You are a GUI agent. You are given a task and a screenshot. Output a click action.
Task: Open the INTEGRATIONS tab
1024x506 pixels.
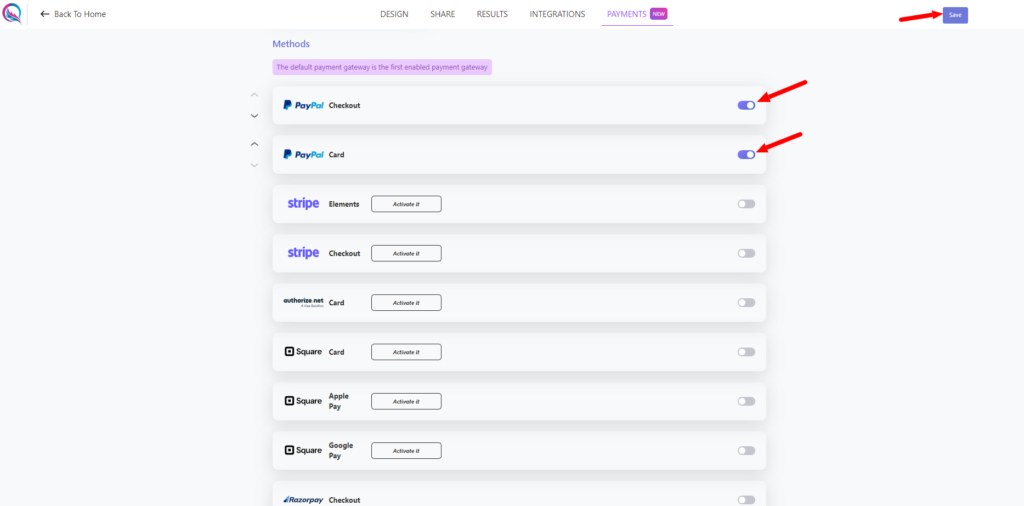click(557, 14)
